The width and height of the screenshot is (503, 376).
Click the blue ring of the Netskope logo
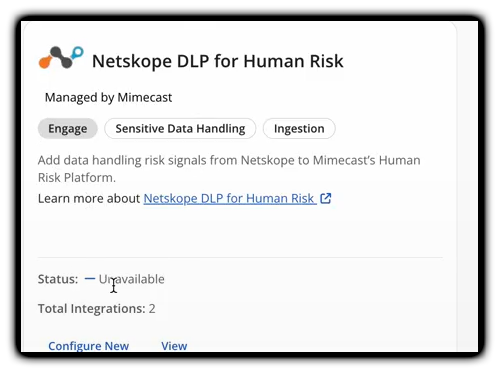point(78,52)
